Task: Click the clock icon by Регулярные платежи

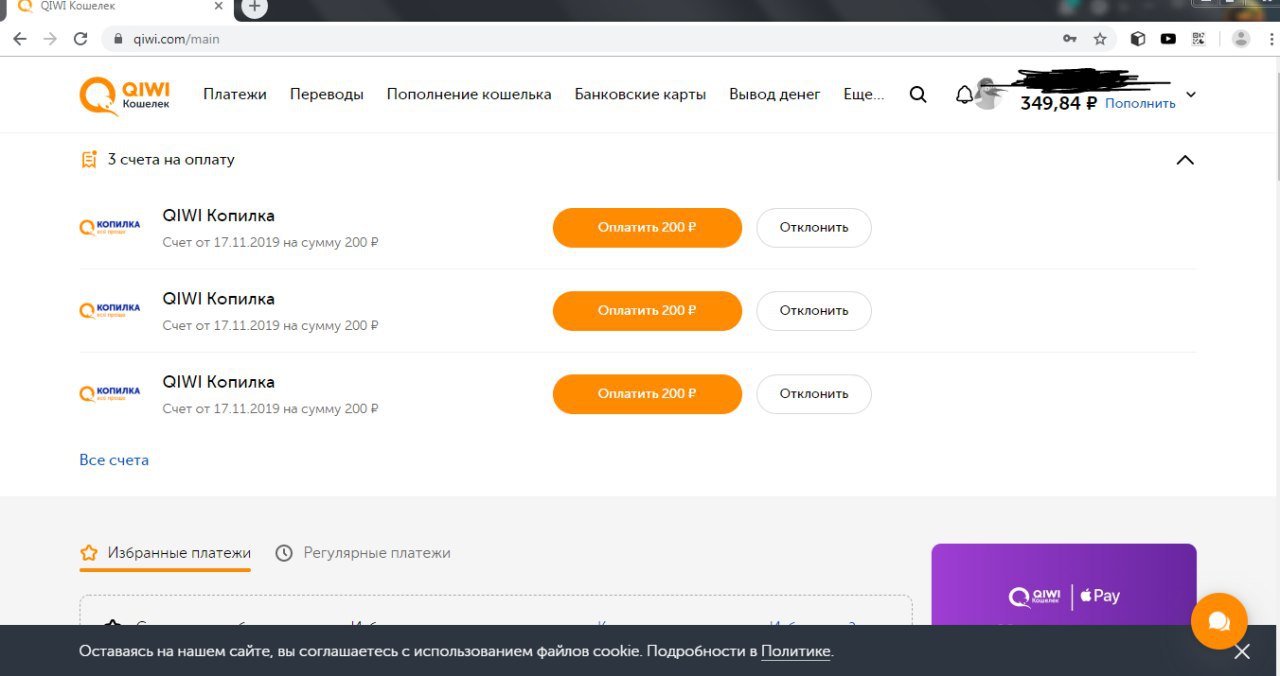Action: point(284,553)
